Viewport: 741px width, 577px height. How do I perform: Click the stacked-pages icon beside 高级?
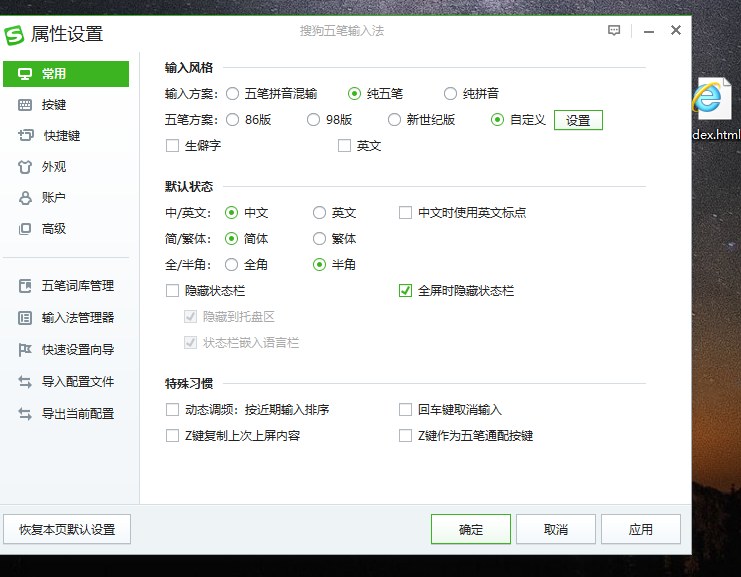[25, 229]
